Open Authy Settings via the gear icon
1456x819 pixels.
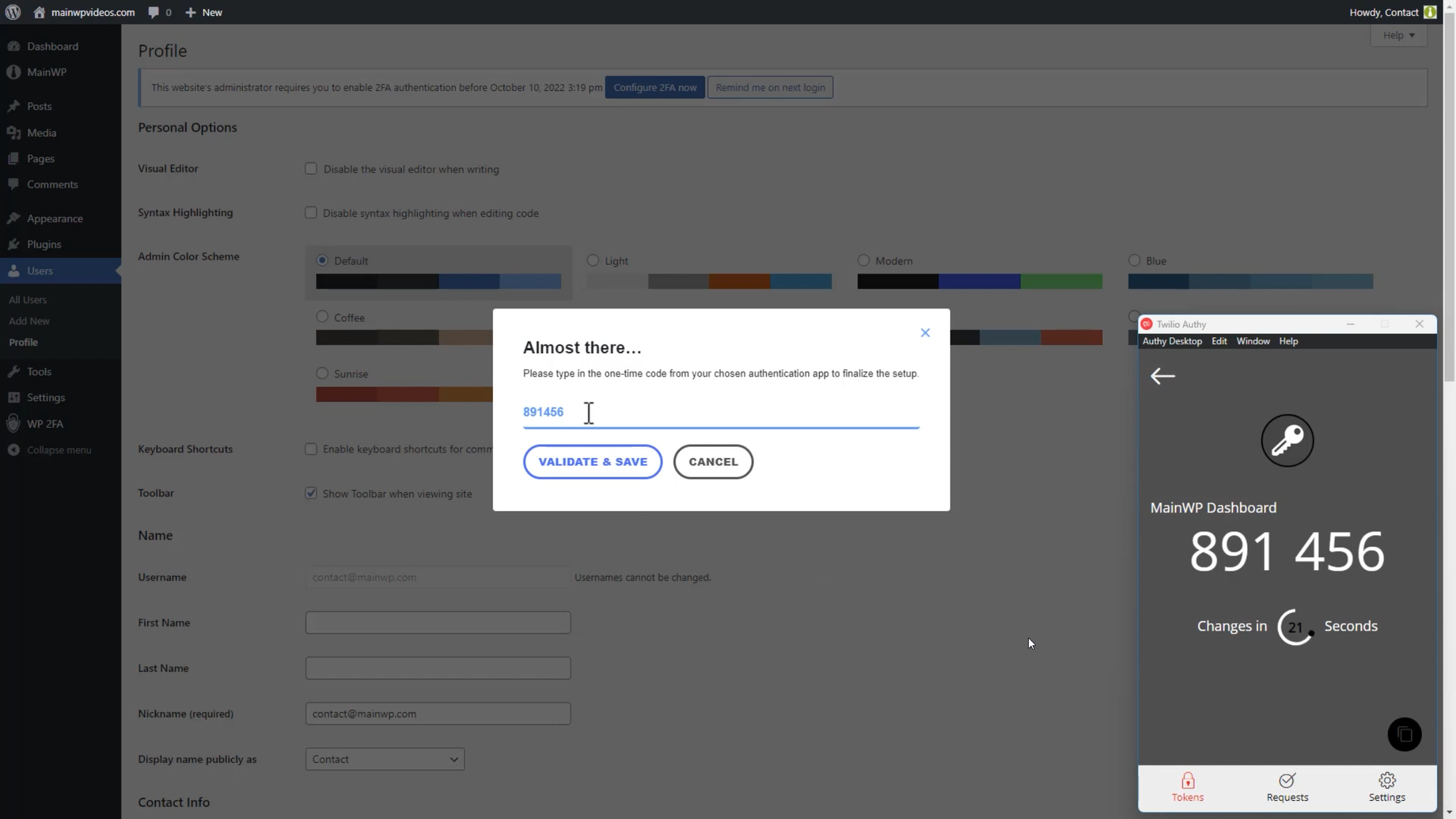[x=1387, y=788]
